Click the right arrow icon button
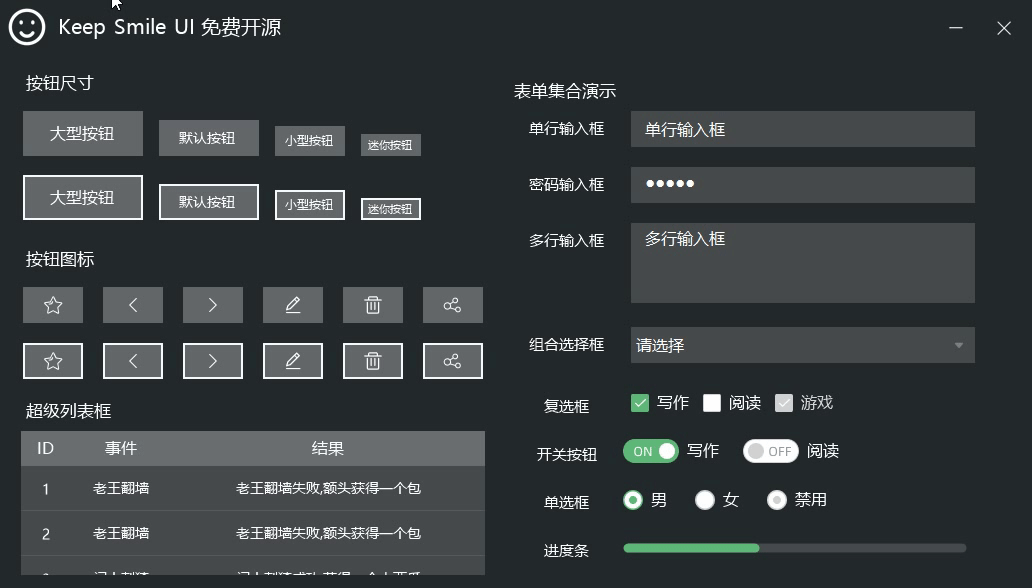Viewport: 1032px width, 588px height. [x=212, y=304]
